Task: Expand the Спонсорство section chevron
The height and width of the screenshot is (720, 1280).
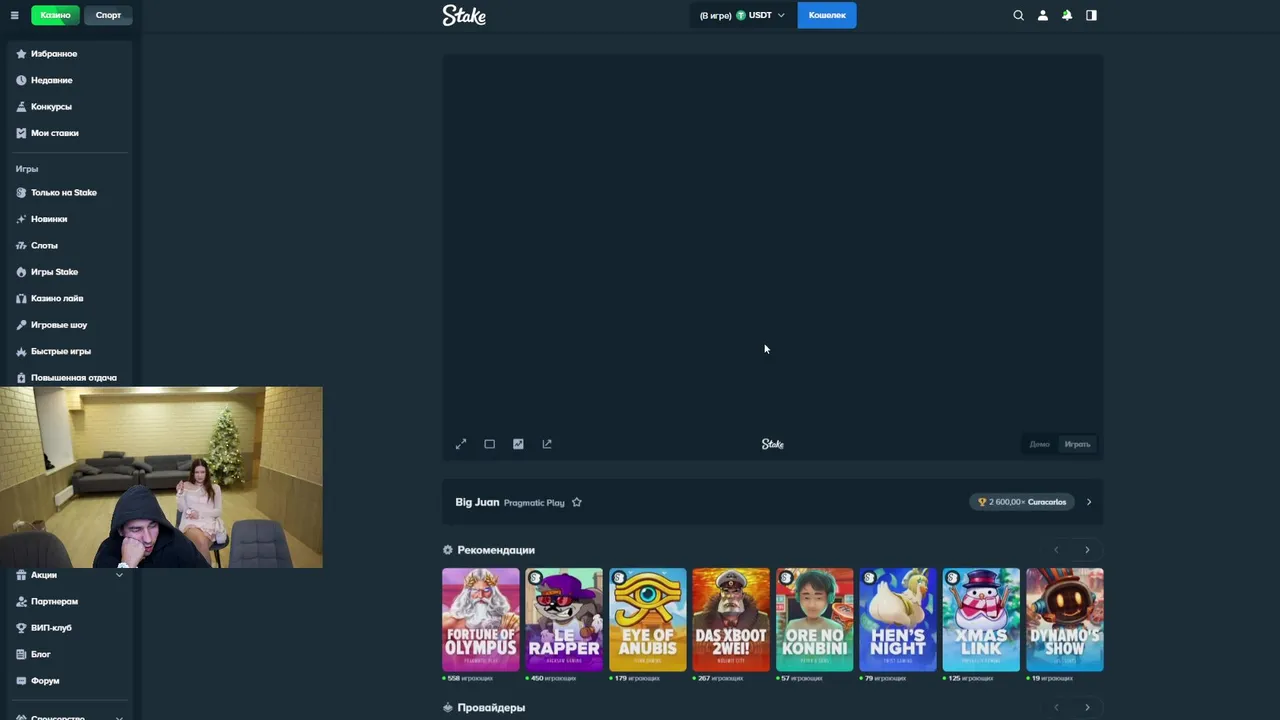Action: (x=119, y=717)
